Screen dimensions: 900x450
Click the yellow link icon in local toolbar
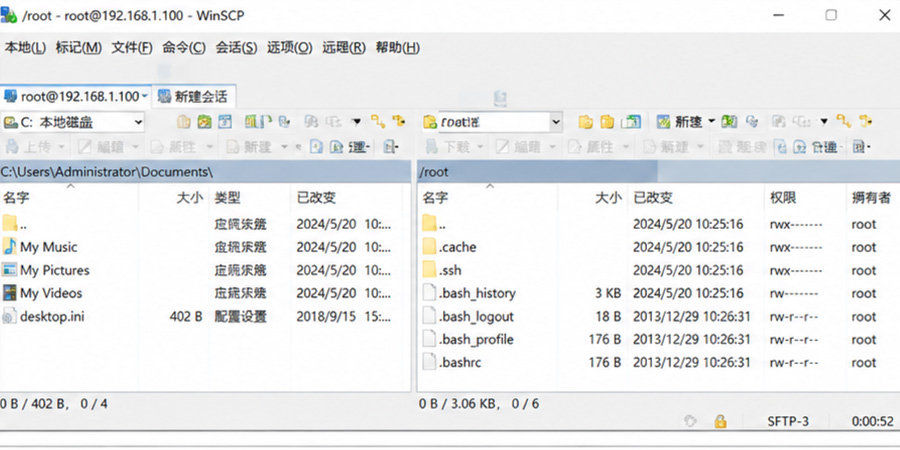[x=378, y=121]
